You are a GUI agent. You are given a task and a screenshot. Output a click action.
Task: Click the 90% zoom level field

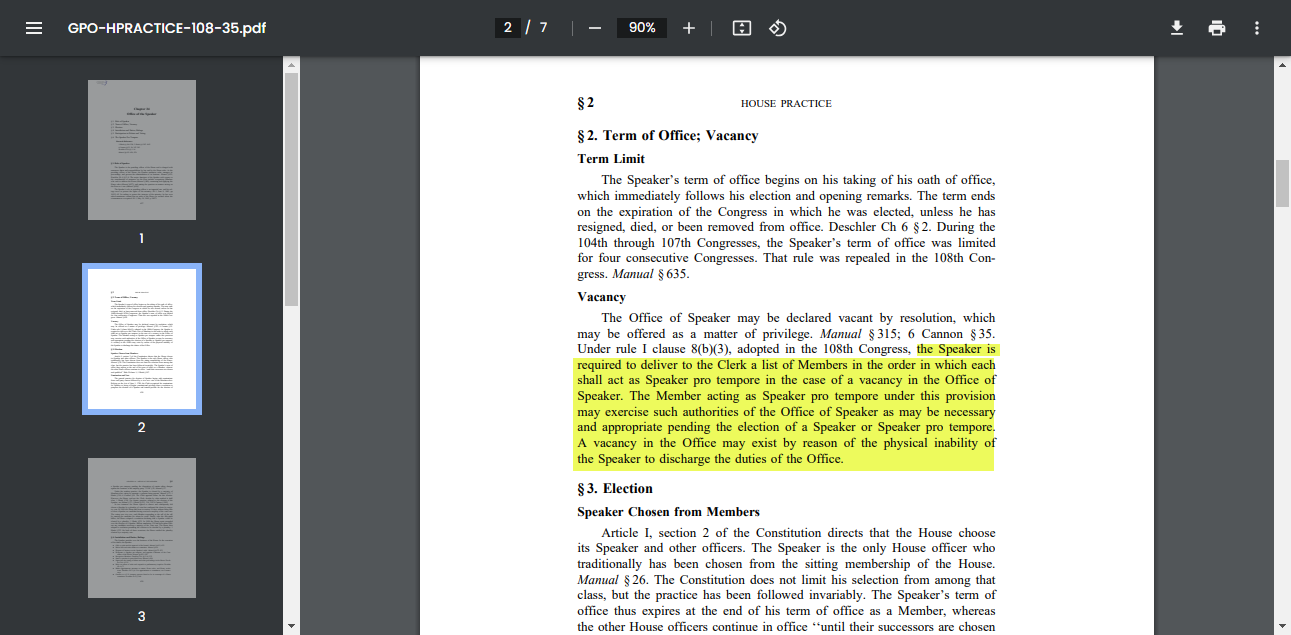642,28
